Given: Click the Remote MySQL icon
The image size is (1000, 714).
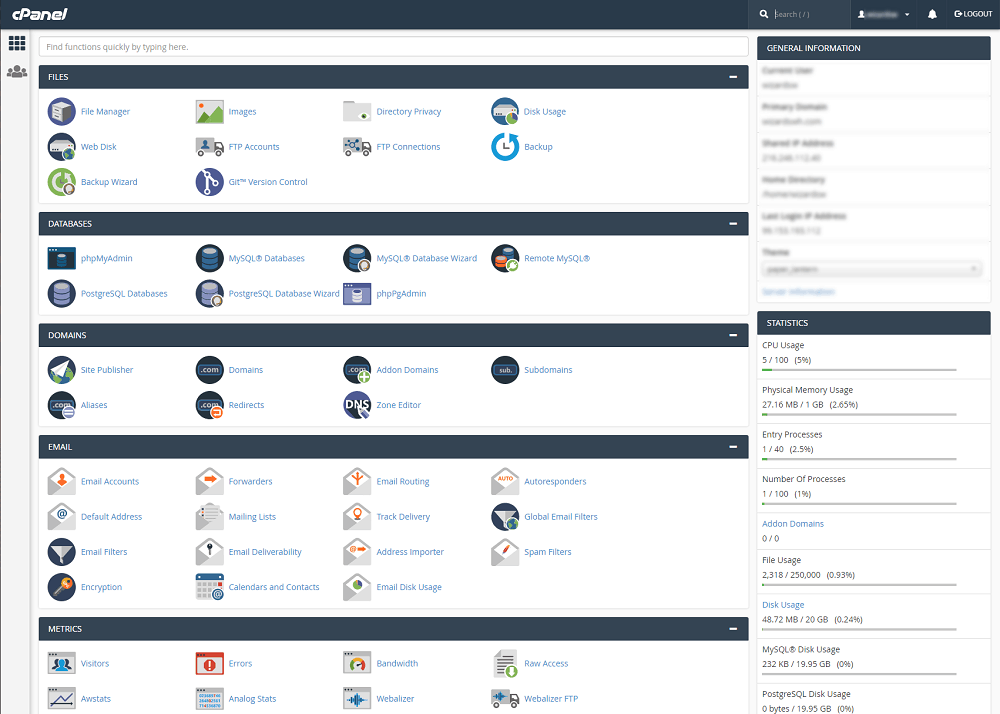Looking at the screenshot, I should [x=505, y=258].
